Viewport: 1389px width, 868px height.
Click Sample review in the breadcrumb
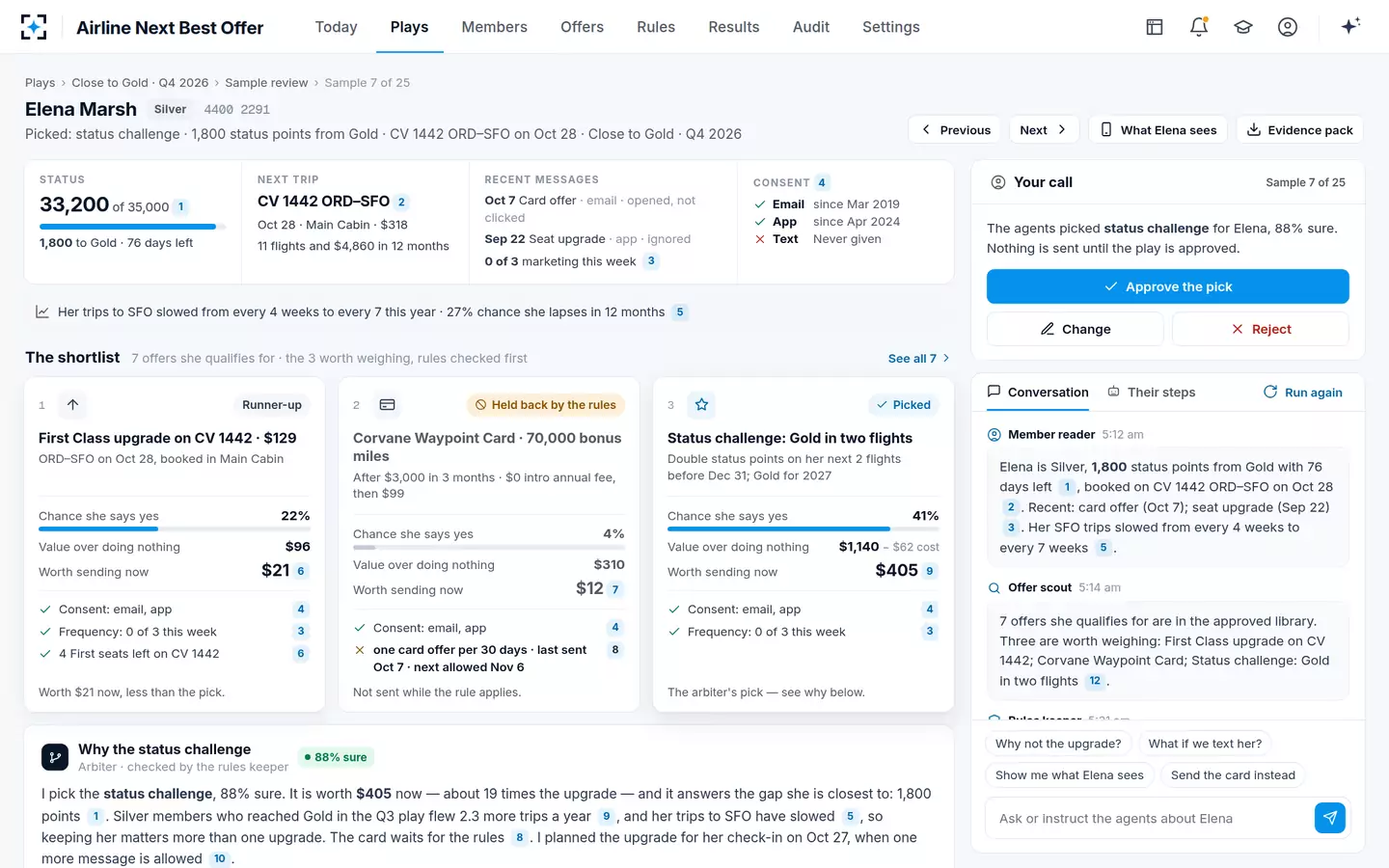[266, 83]
